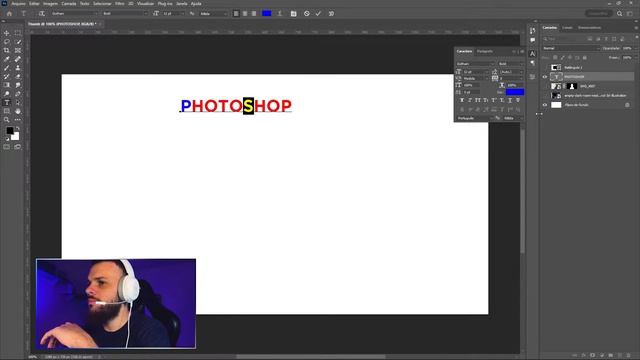Select the Healing Brush tool
The image size is (640, 360).
click(x=18, y=59)
